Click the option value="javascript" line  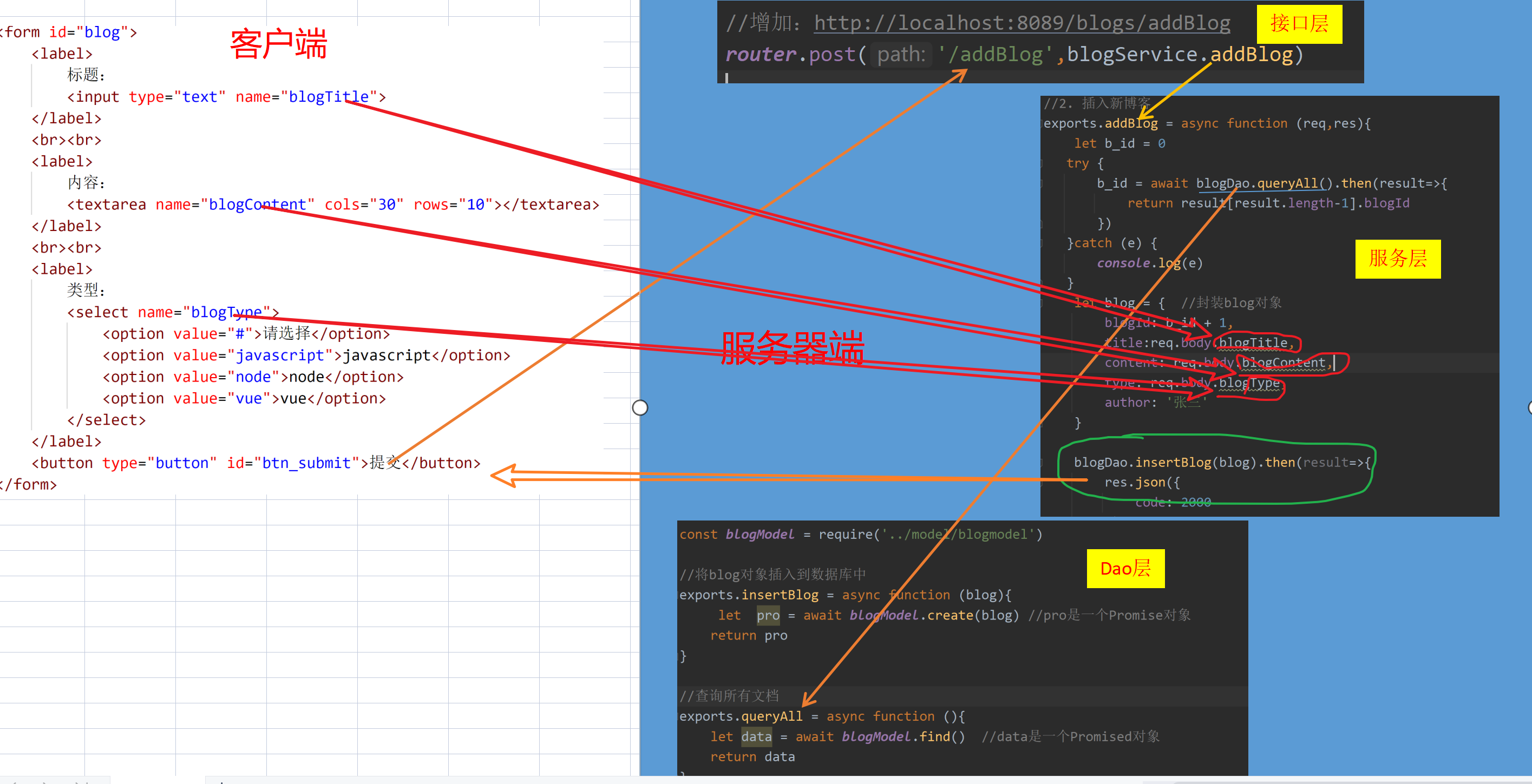pos(307,355)
